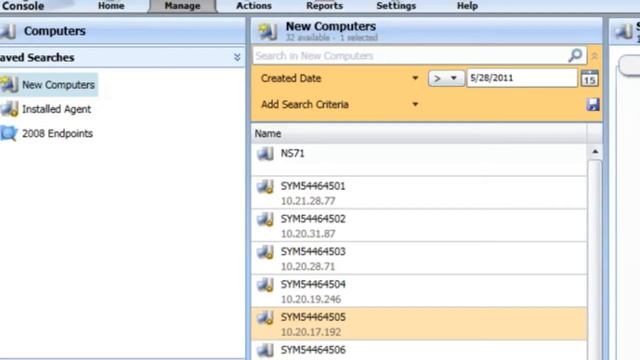
Task: Click the IP address 10.20.31.87
Action: coord(308,233)
